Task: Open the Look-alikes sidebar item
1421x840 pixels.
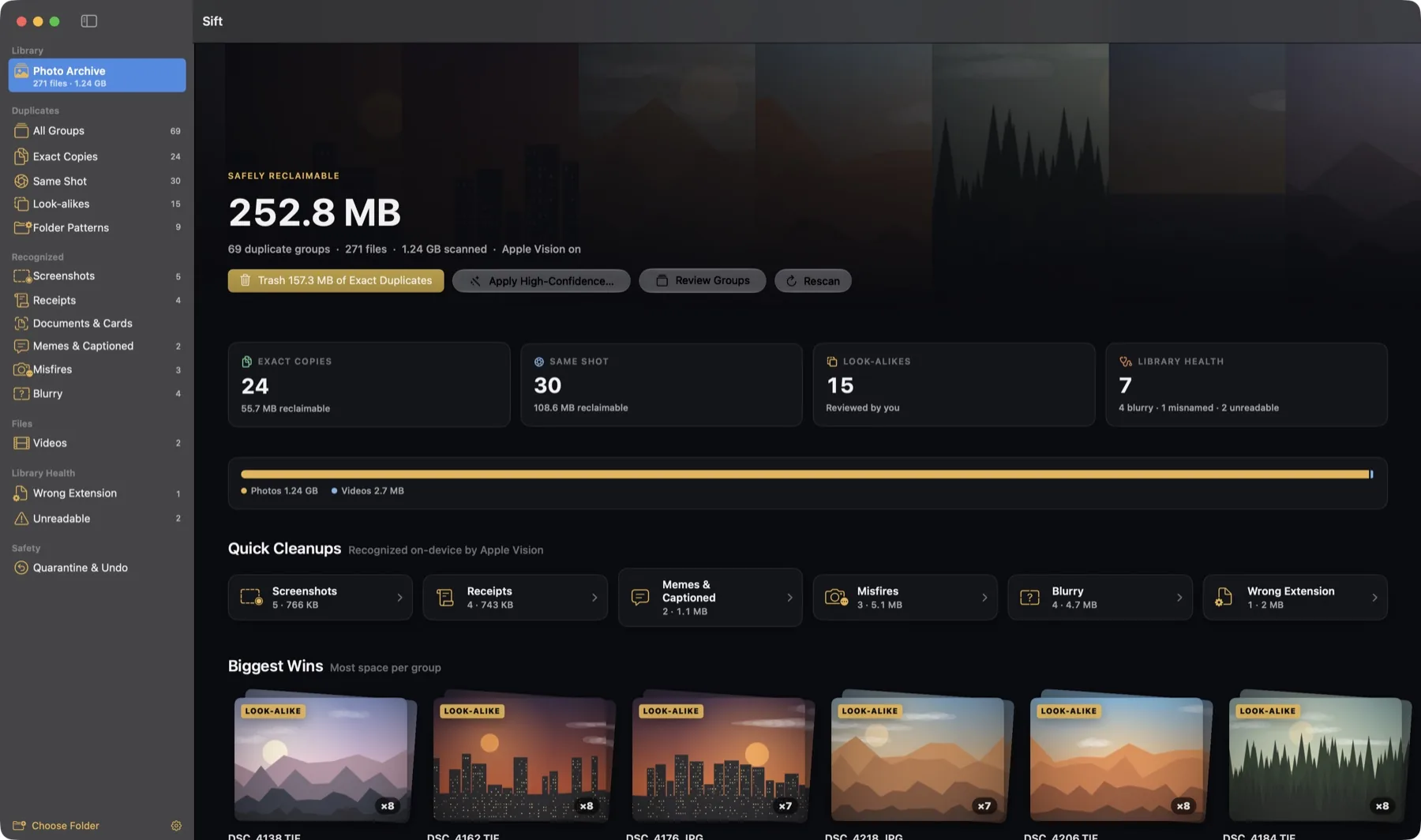Action: click(97, 204)
